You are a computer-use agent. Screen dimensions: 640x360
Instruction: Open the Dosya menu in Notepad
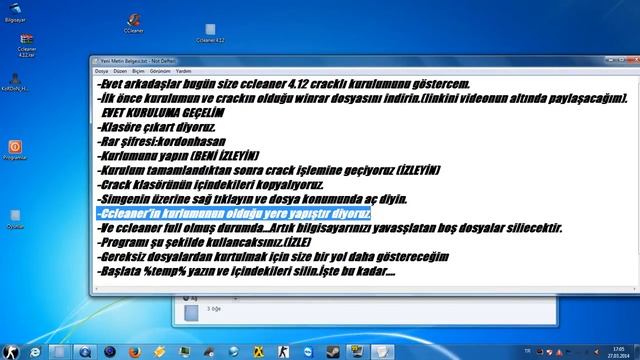tap(101, 71)
